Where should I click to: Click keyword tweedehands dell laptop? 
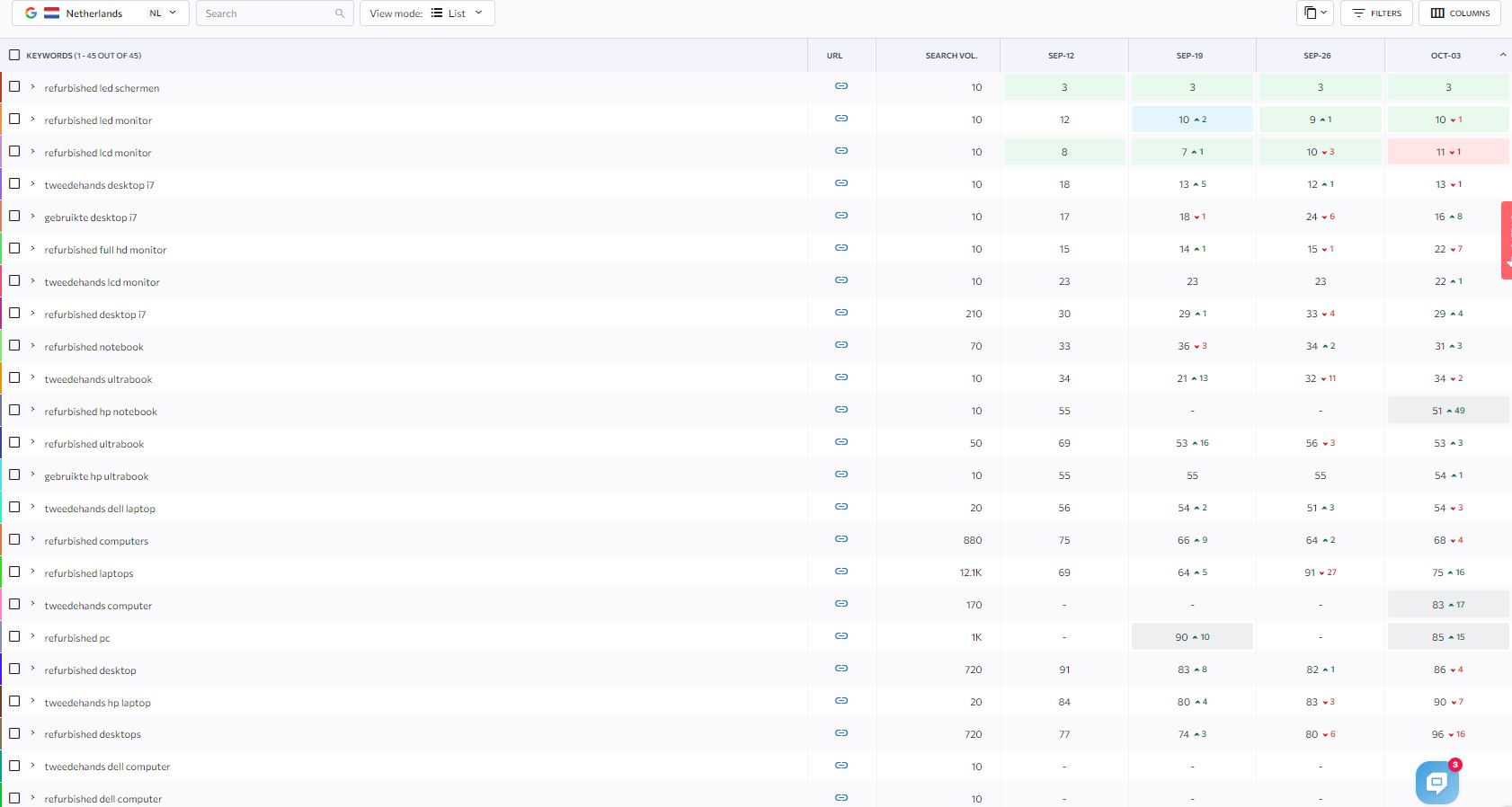(x=100, y=509)
